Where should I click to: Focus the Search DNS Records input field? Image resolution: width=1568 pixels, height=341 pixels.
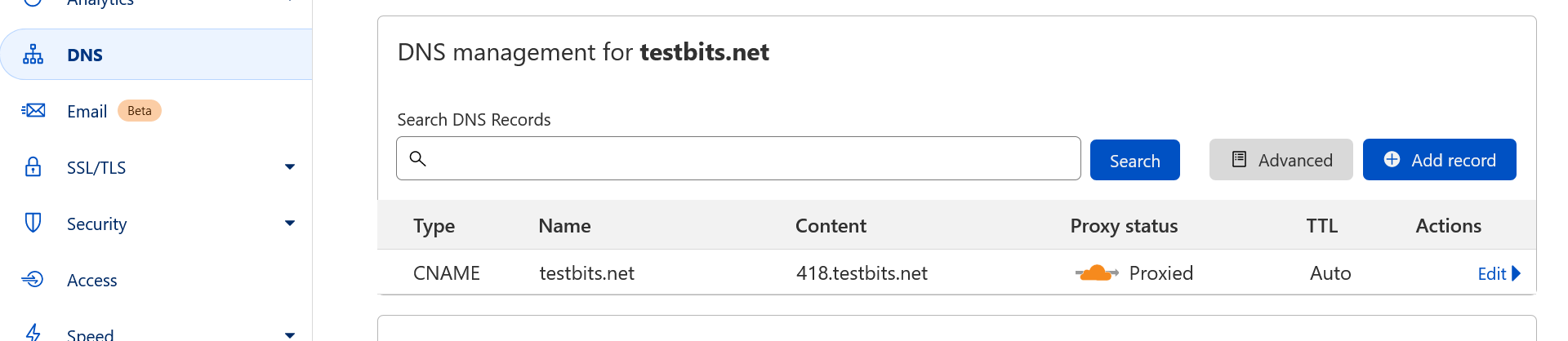(x=738, y=158)
